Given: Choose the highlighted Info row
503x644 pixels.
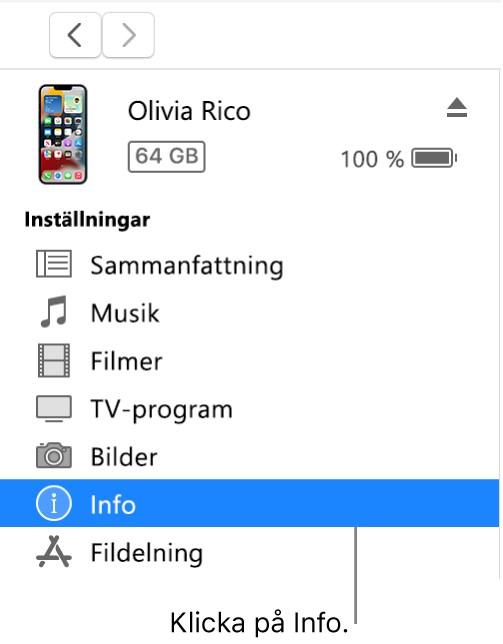Looking at the screenshot, I should 250,503.
